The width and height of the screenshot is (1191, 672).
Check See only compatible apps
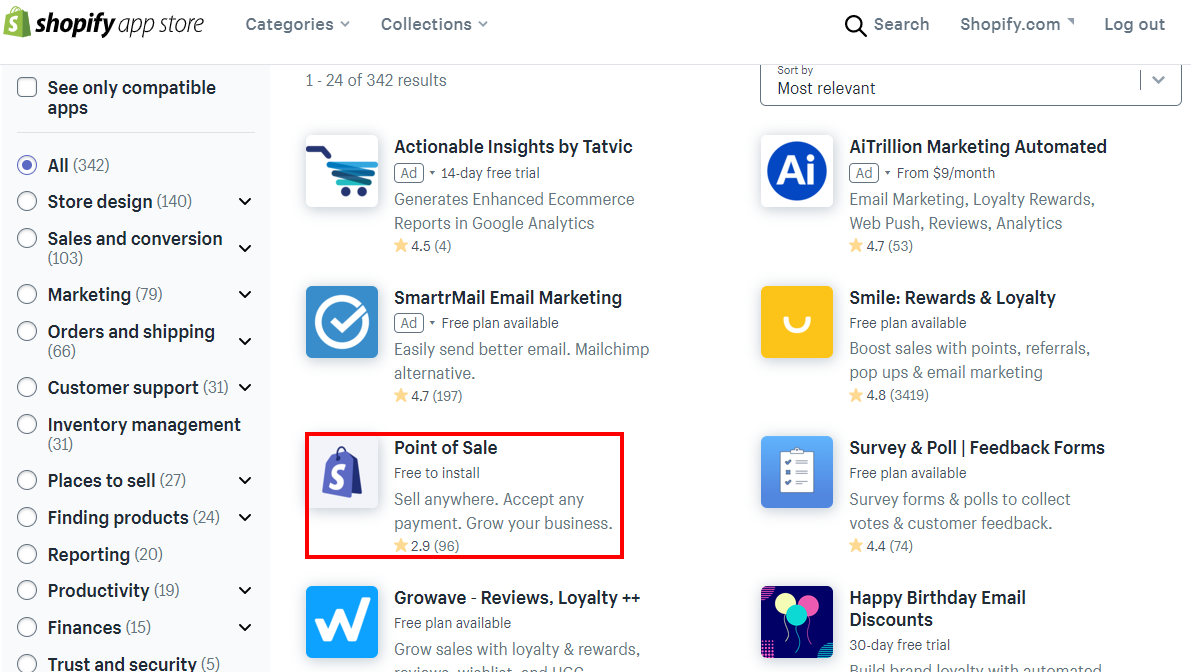[x=27, y=87]
